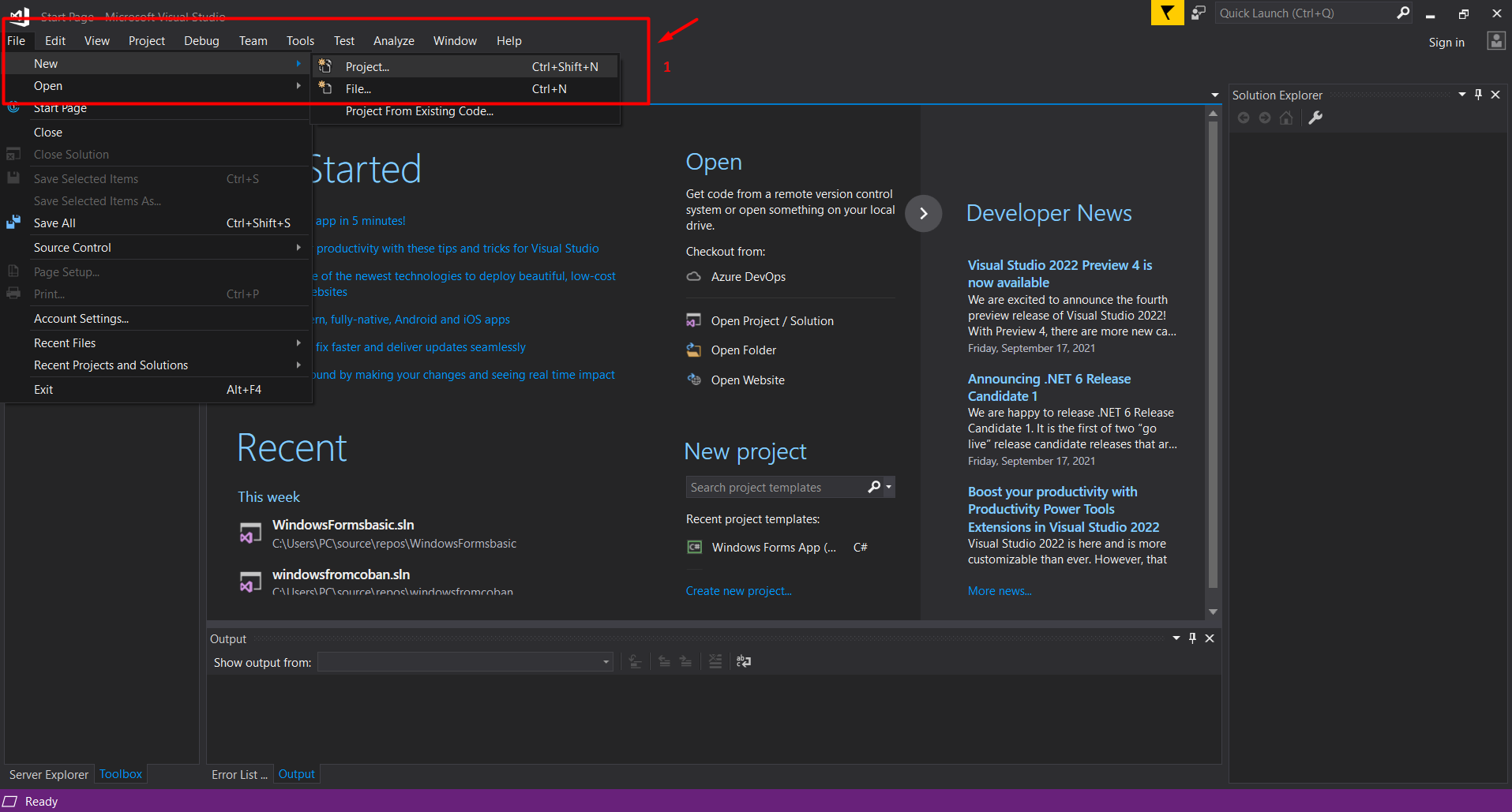The image size is (1512, 812).
Task: Click the windowsfromcoban.sln solution icon
Action: pos(250,582)
